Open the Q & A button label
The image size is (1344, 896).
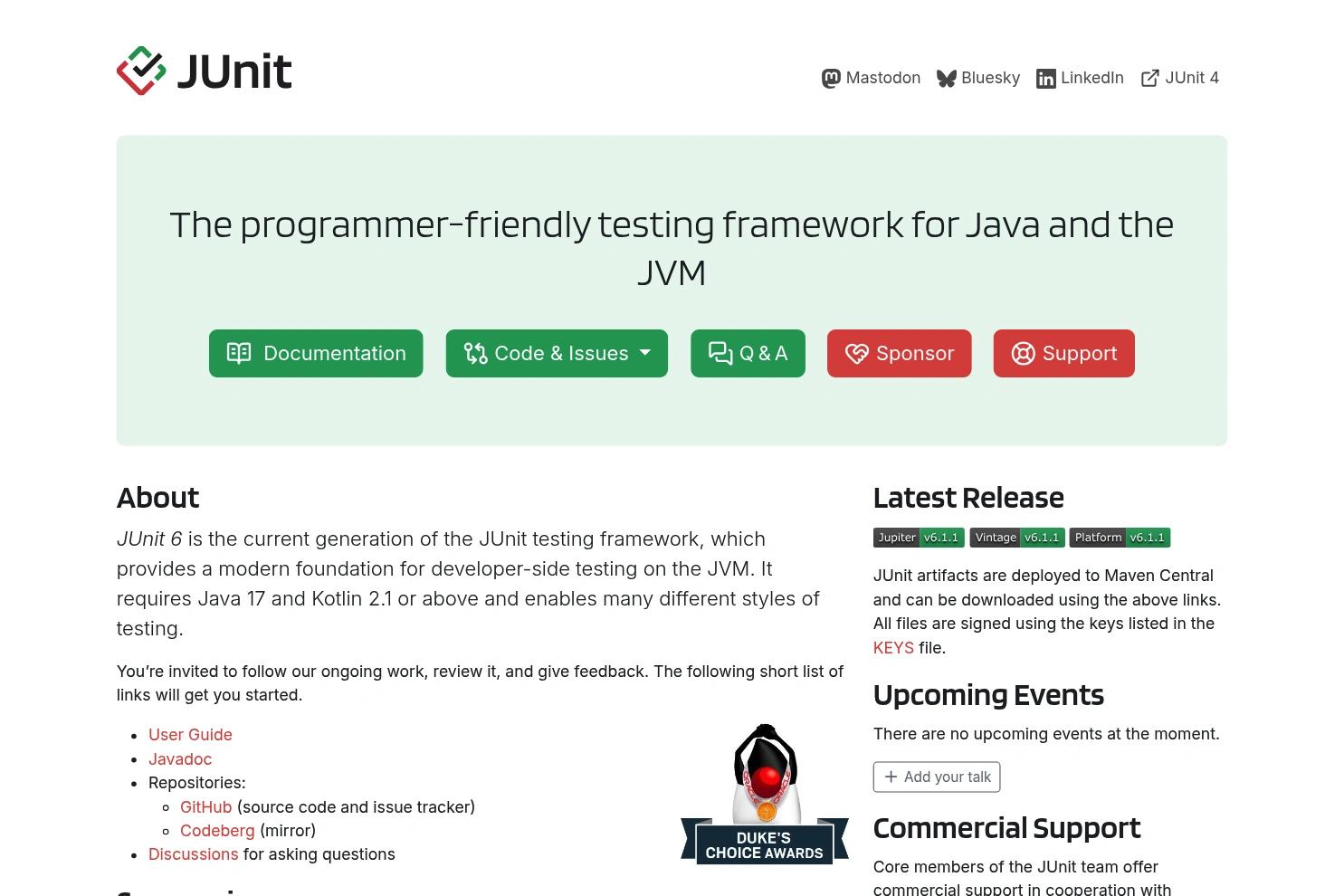[764, 353]
